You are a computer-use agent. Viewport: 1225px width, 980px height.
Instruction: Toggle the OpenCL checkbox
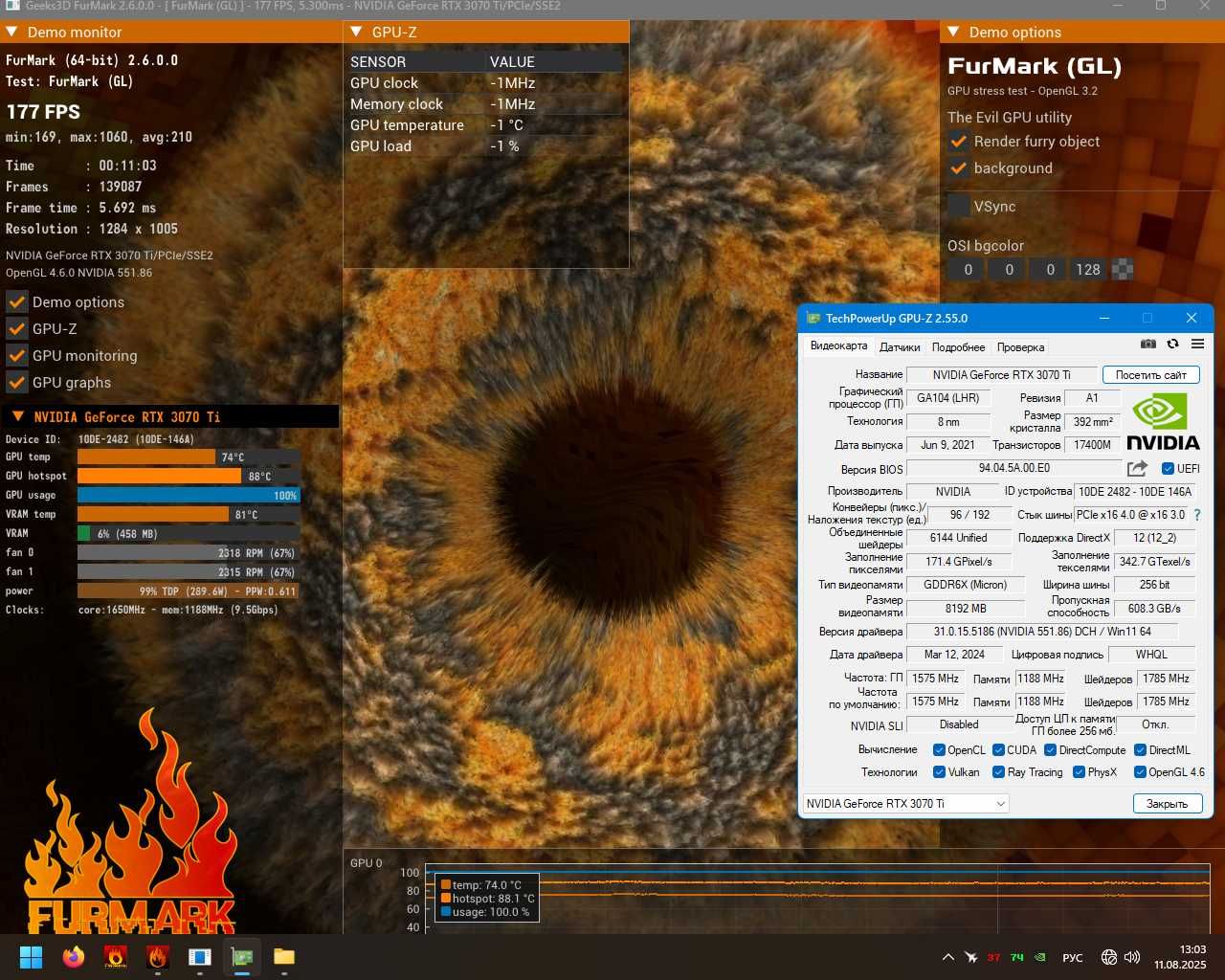(939, 750)
